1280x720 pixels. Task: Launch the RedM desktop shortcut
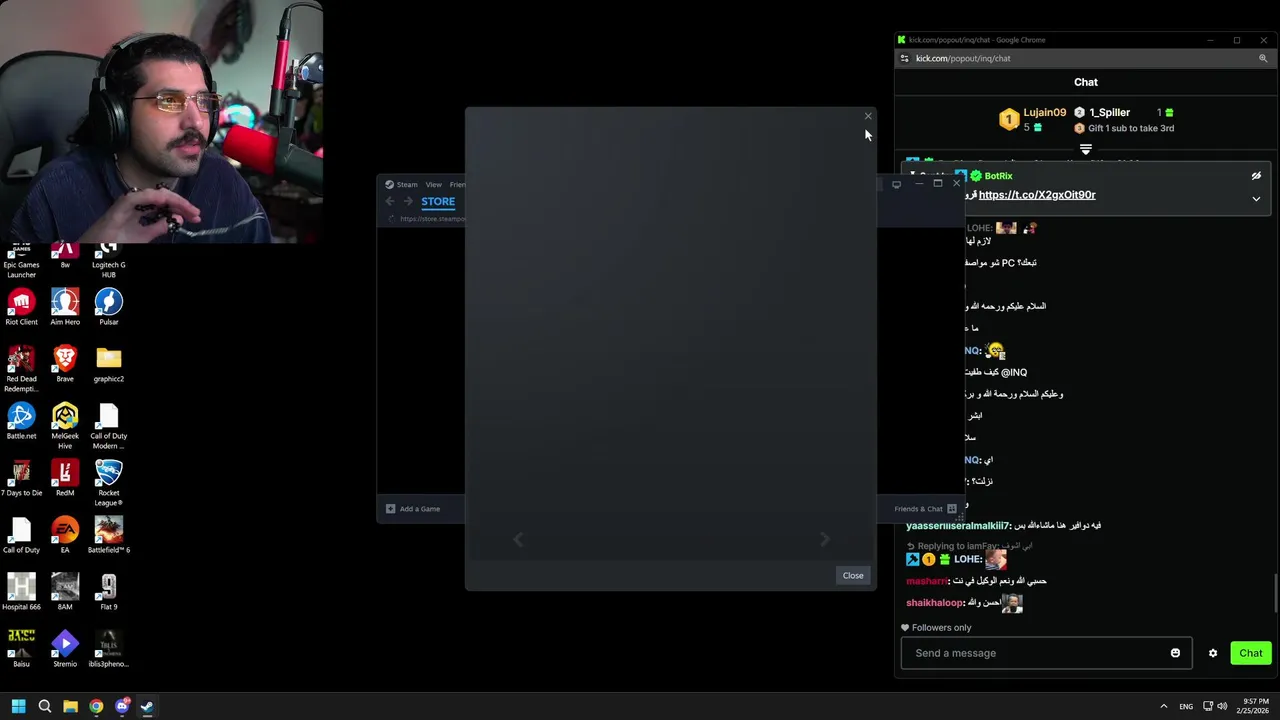click(x=65, y=479)
